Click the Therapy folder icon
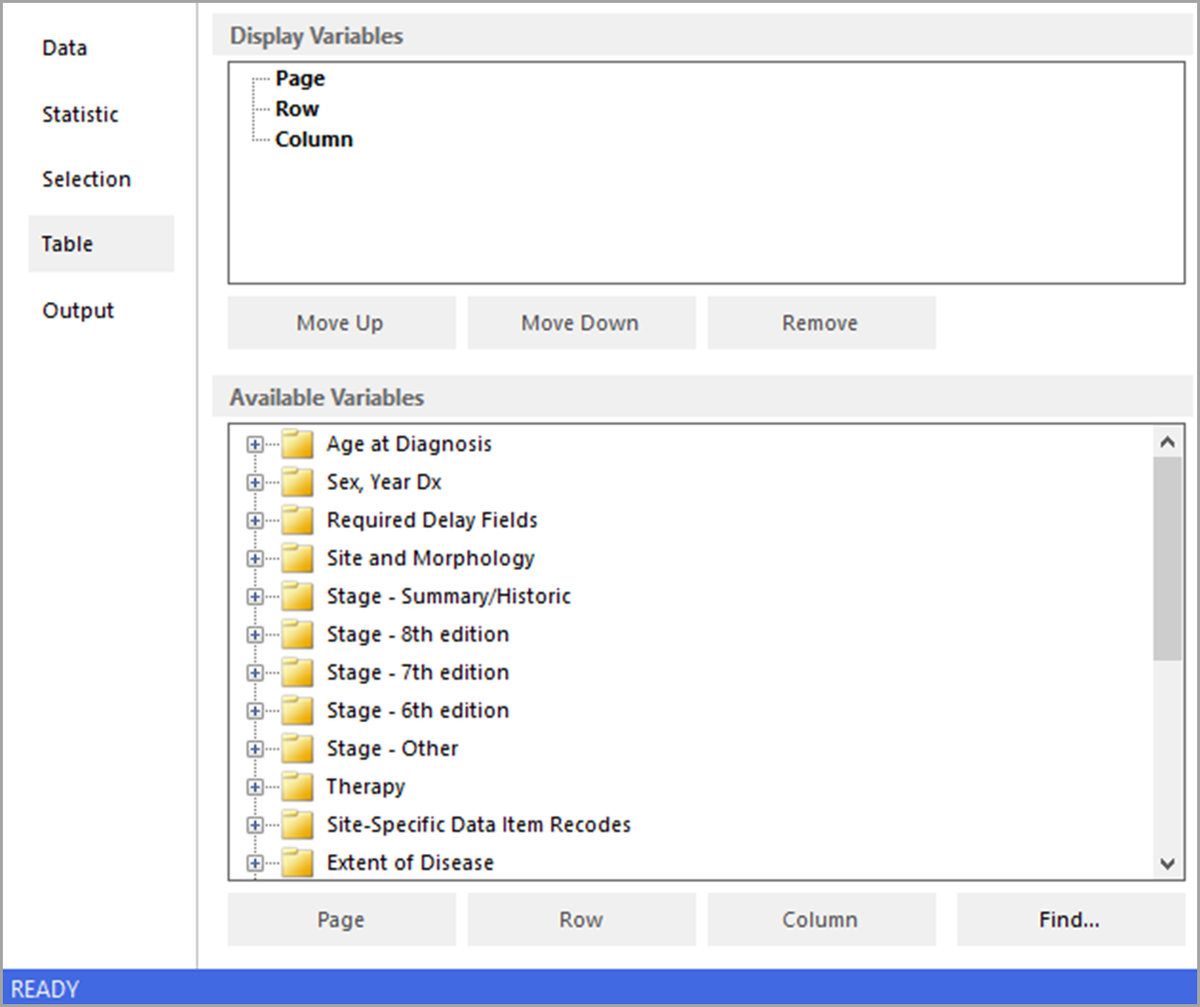 (297, 787)
